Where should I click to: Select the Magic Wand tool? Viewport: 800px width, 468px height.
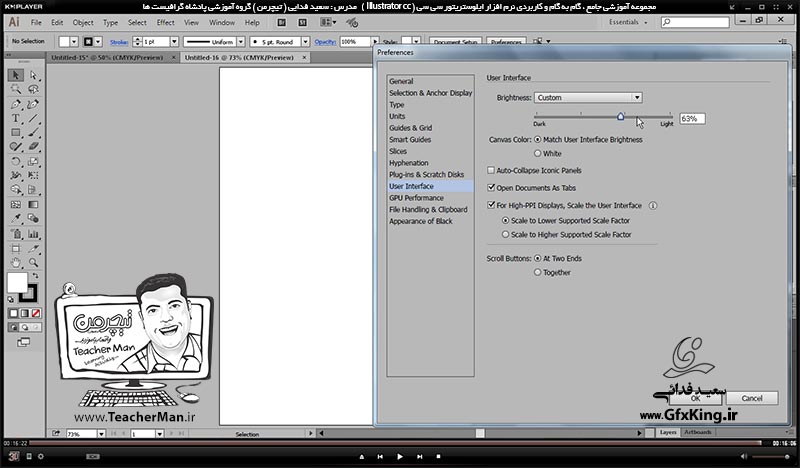(x=16, y=89)
